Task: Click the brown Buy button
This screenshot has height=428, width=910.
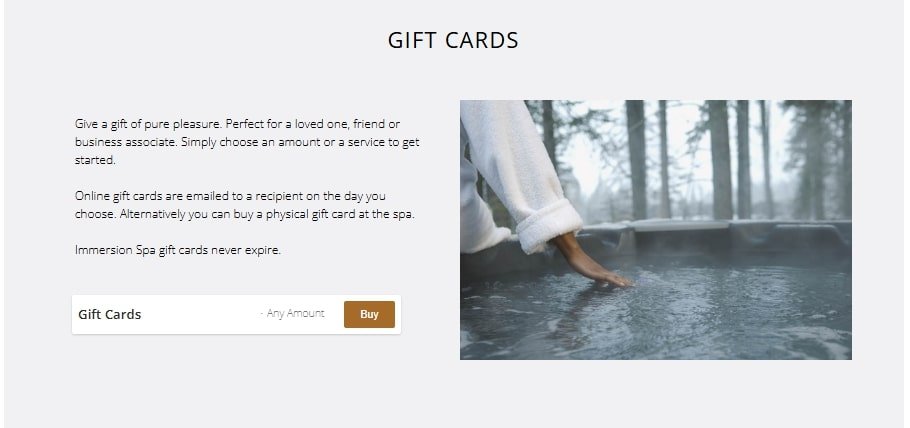Action: [x=369, y=314]
